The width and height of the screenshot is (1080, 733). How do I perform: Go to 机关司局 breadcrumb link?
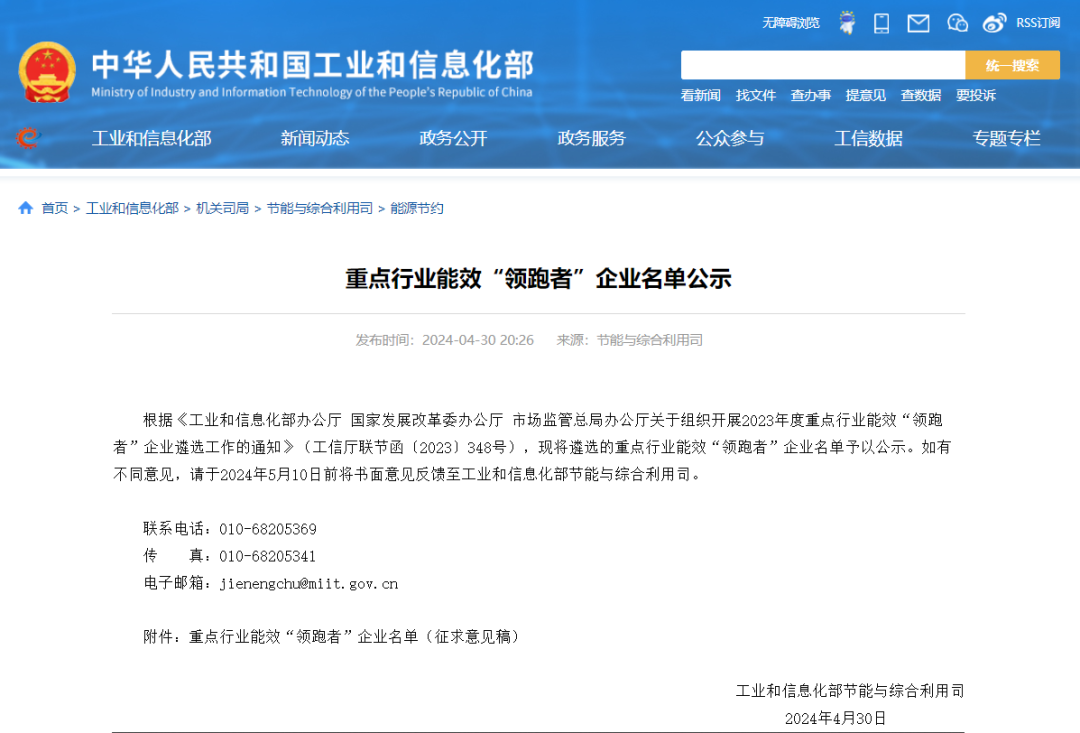click(x=222, y=208)
